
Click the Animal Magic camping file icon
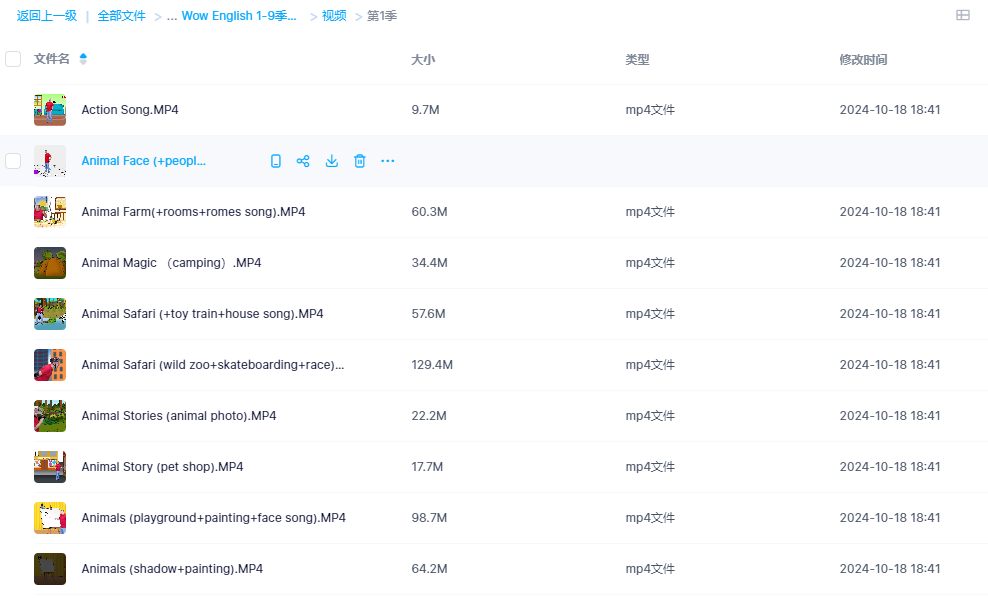50,263
